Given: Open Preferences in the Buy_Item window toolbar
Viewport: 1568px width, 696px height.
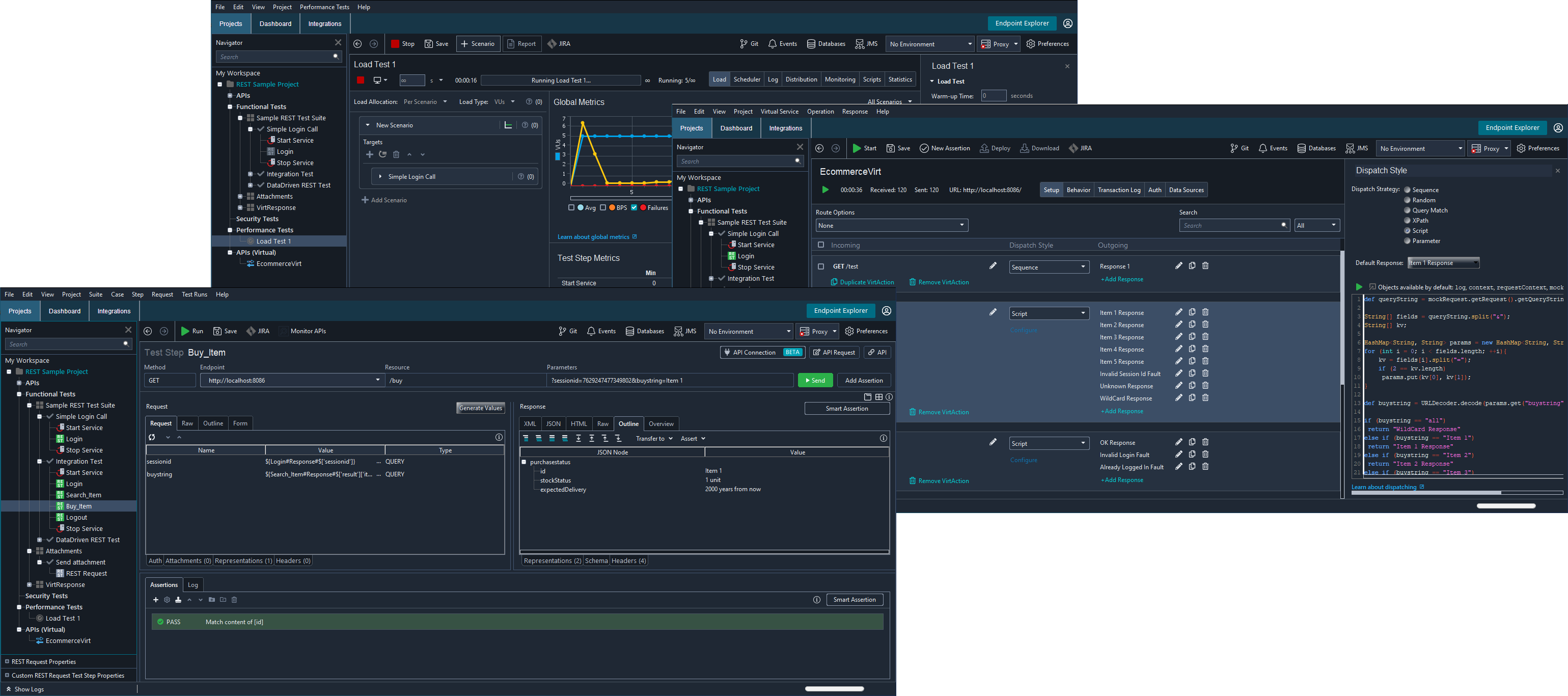Looking at the screenshot, I should pyautogui.click(x=866, y=331).
